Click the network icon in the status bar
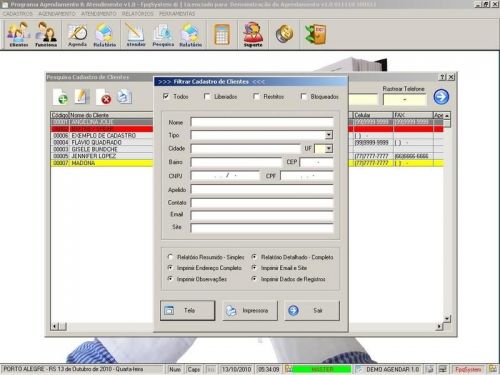 pos(443,369)
